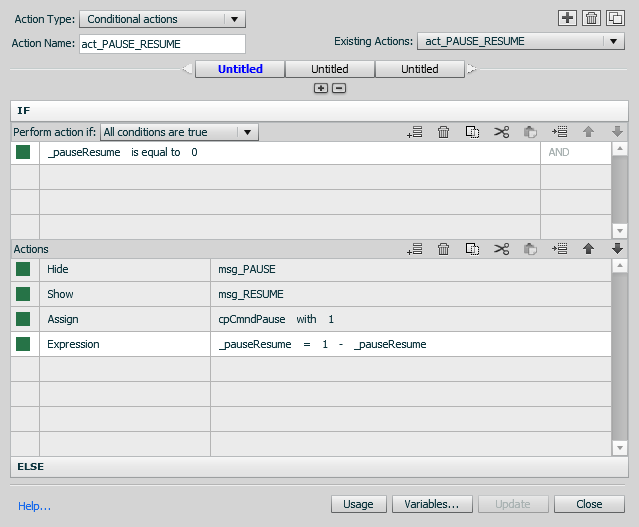Select the Hide action name cell

[125, 269]
